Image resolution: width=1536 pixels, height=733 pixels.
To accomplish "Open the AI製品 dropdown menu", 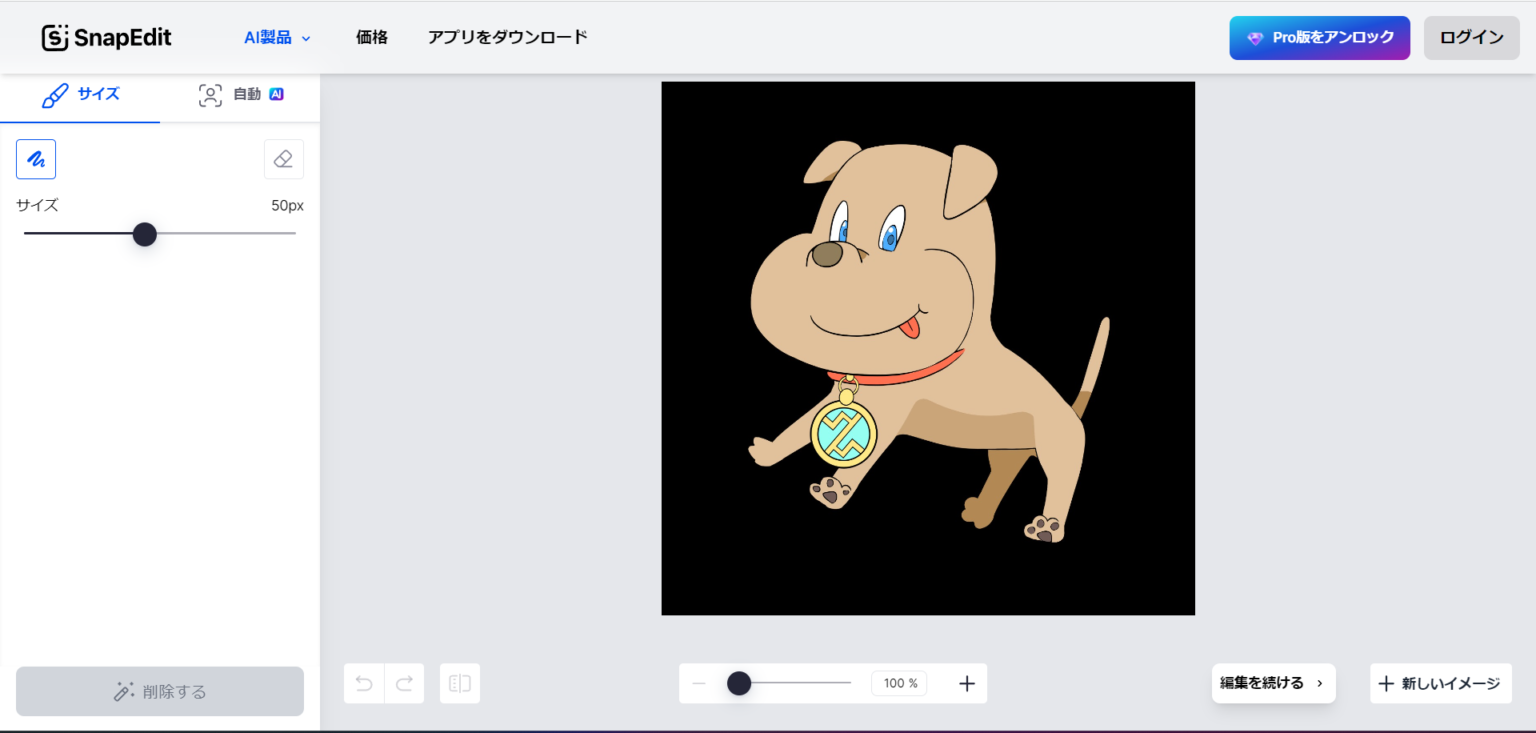I will pyautogui.click(x=275, y=37).
